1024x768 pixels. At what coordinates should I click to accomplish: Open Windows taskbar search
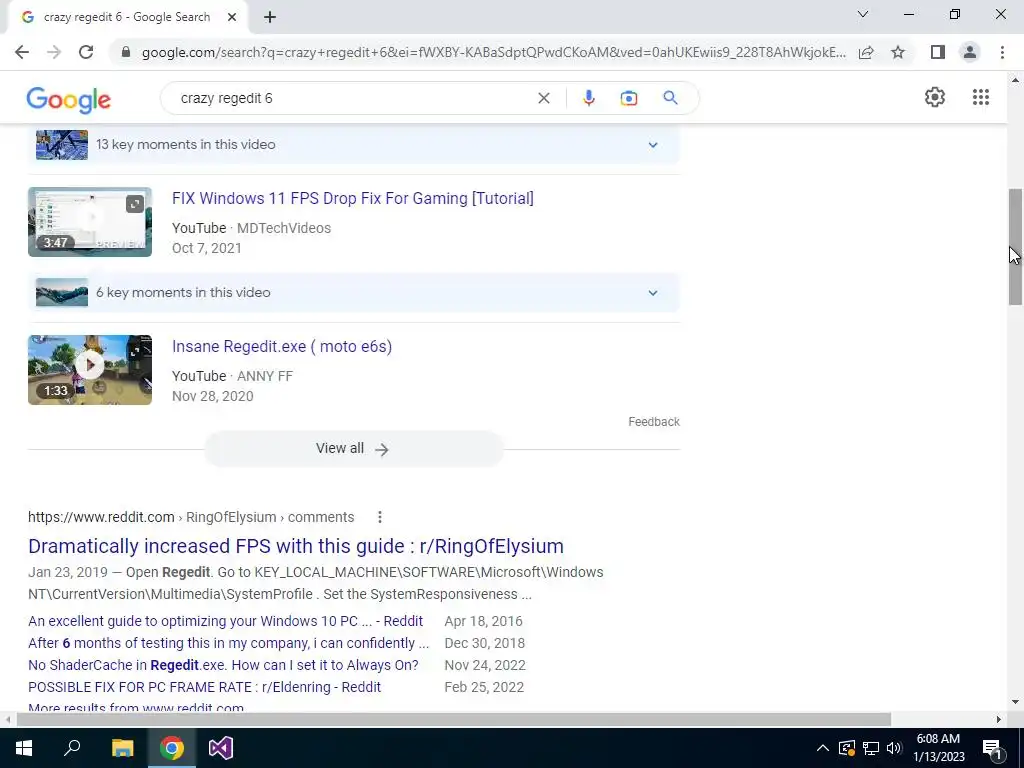72,748
